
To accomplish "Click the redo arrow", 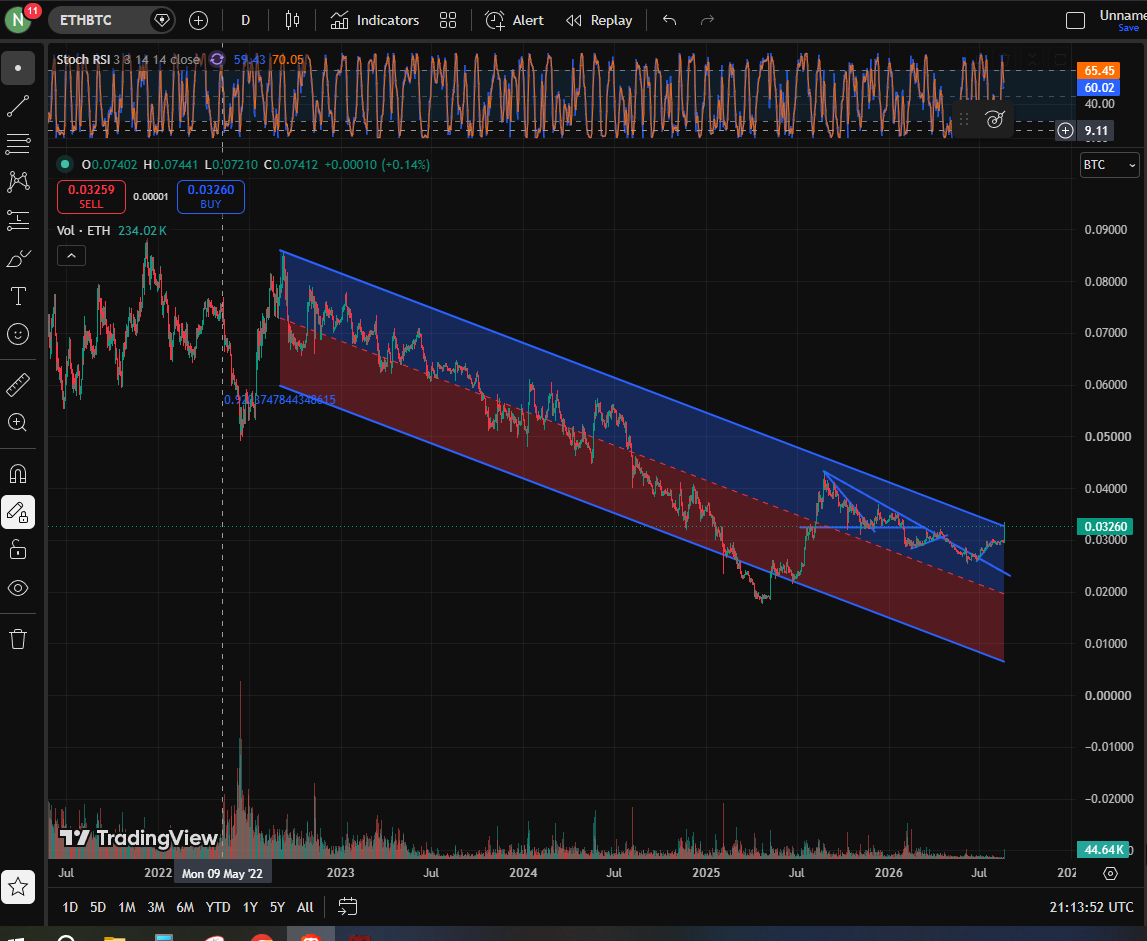I will [707, 20].
